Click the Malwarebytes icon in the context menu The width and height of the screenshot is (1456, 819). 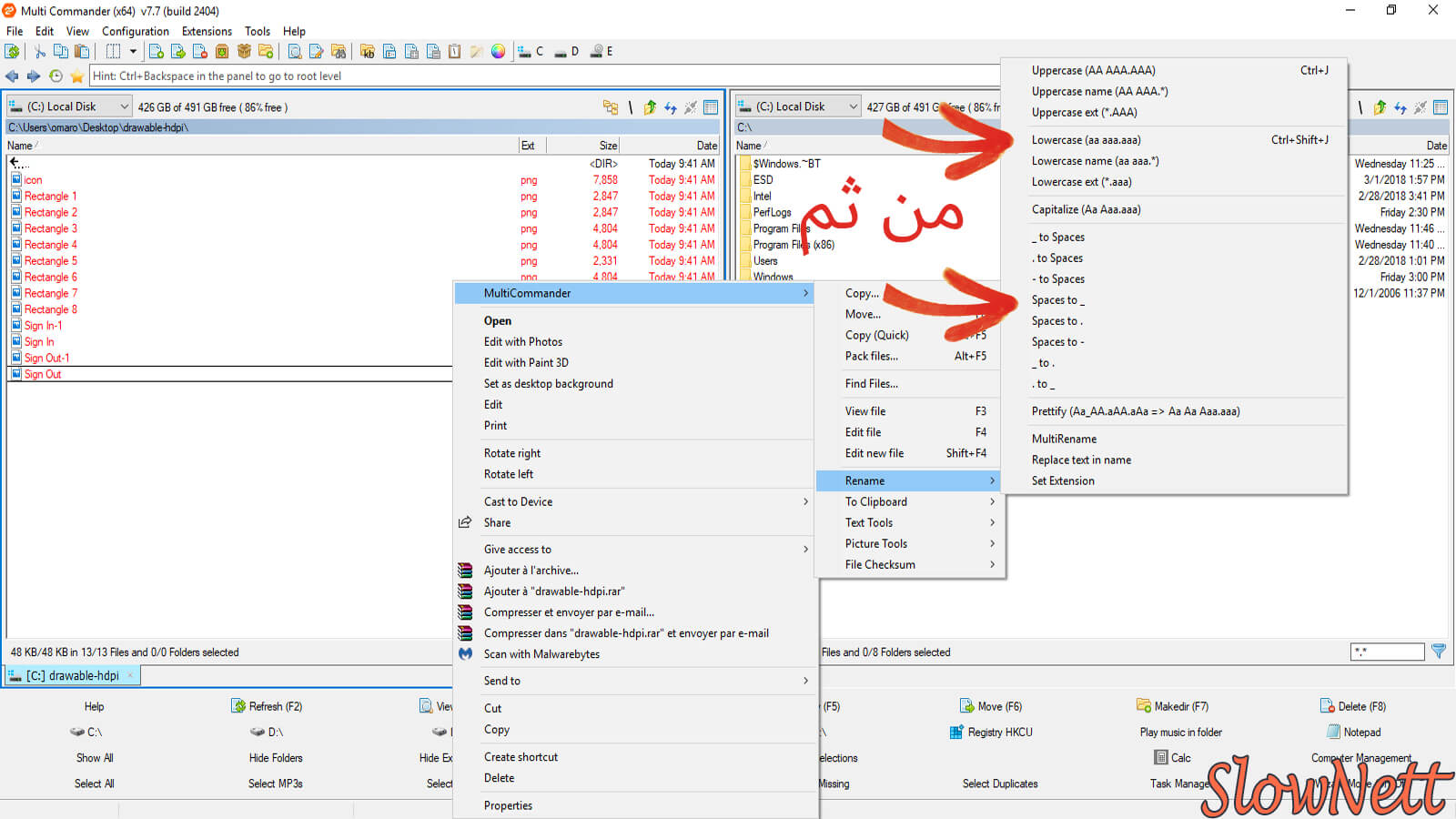pyautogui.click(x=465, y=653)
